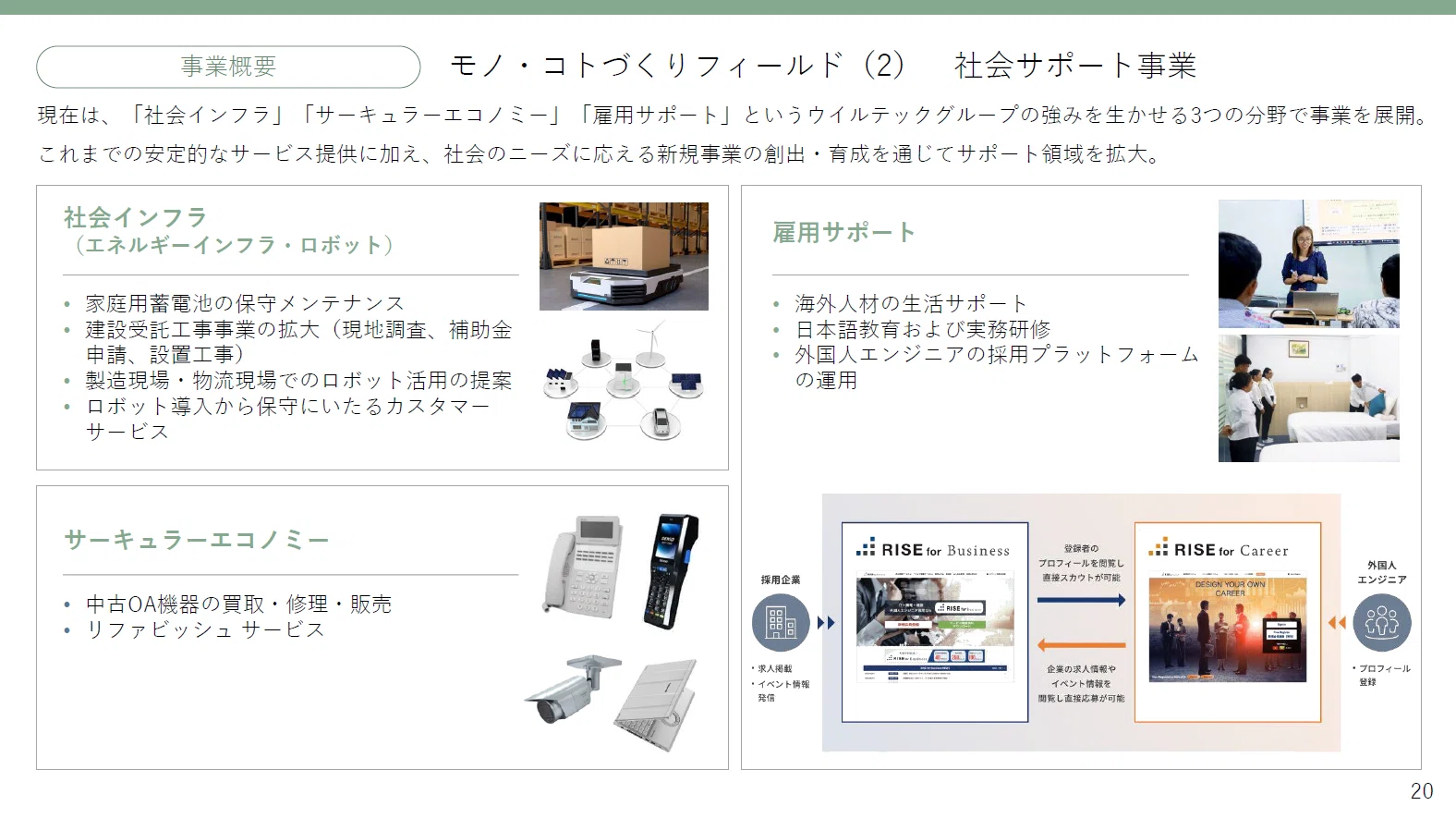This screenshot has height=818, width=1456.
Task: Select the bullet 中古OA機器の買取・修理・販売
Action: pyautogui.click(x=238, y=604)
